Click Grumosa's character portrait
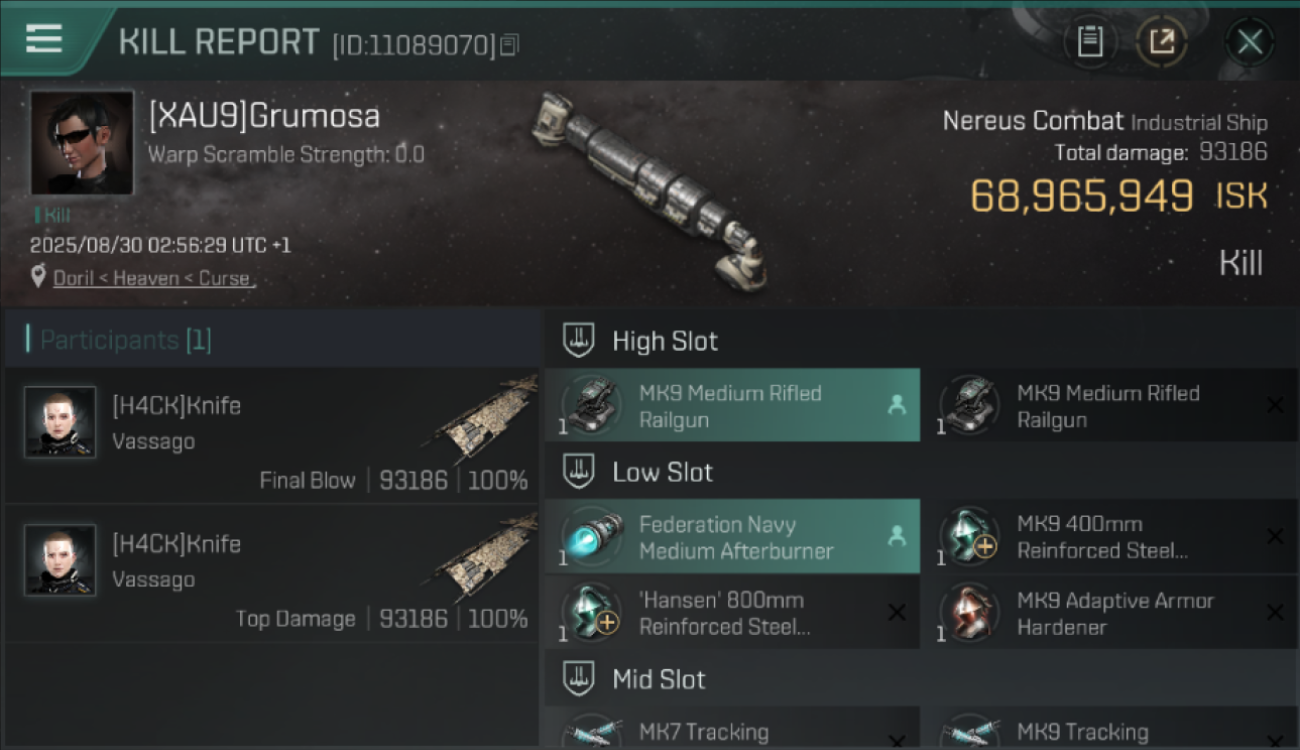 [x=81, y=142]
